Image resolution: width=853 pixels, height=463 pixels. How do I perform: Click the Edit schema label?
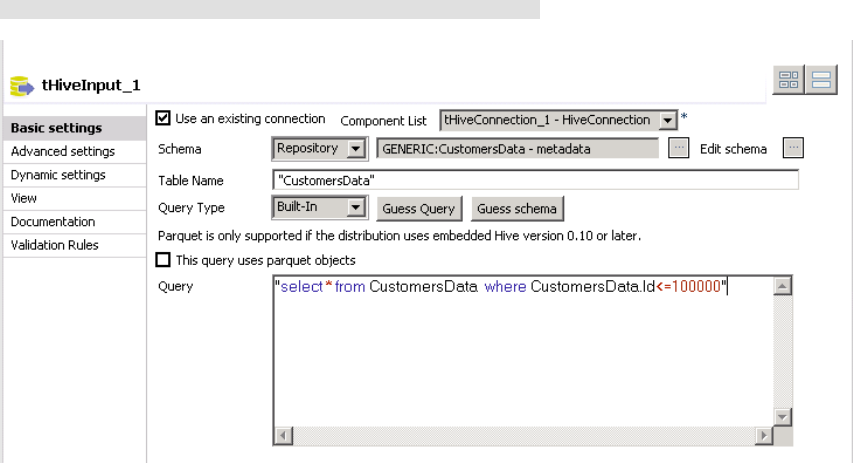point(733,149)
